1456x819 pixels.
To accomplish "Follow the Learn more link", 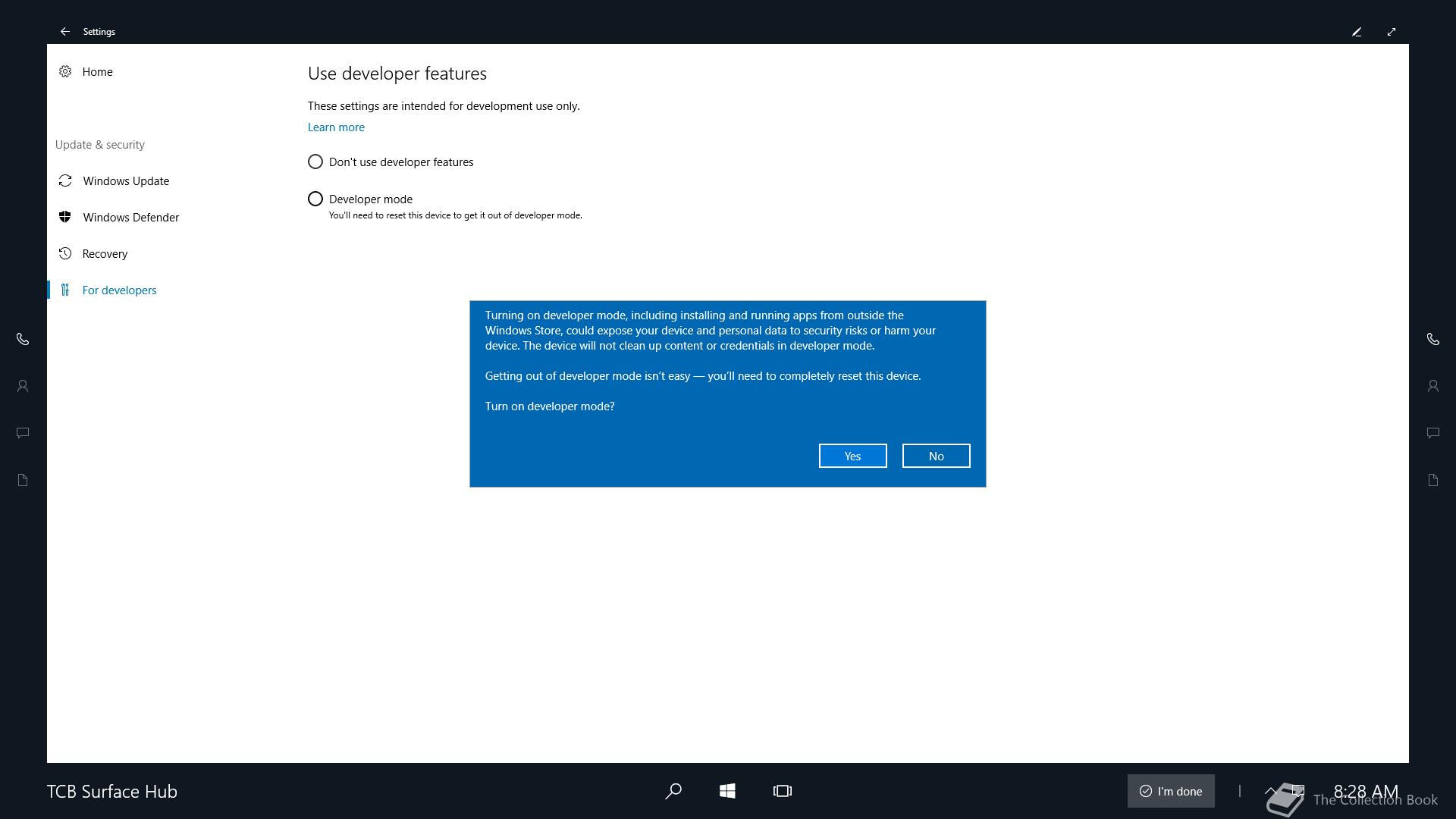I will click(336, 127).
